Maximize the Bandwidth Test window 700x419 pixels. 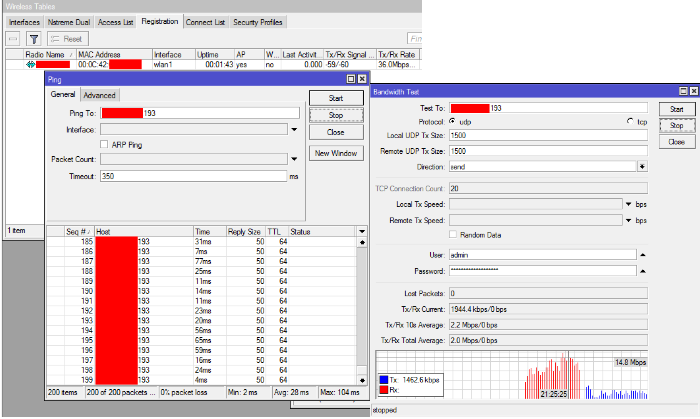[x=683, y=91]
